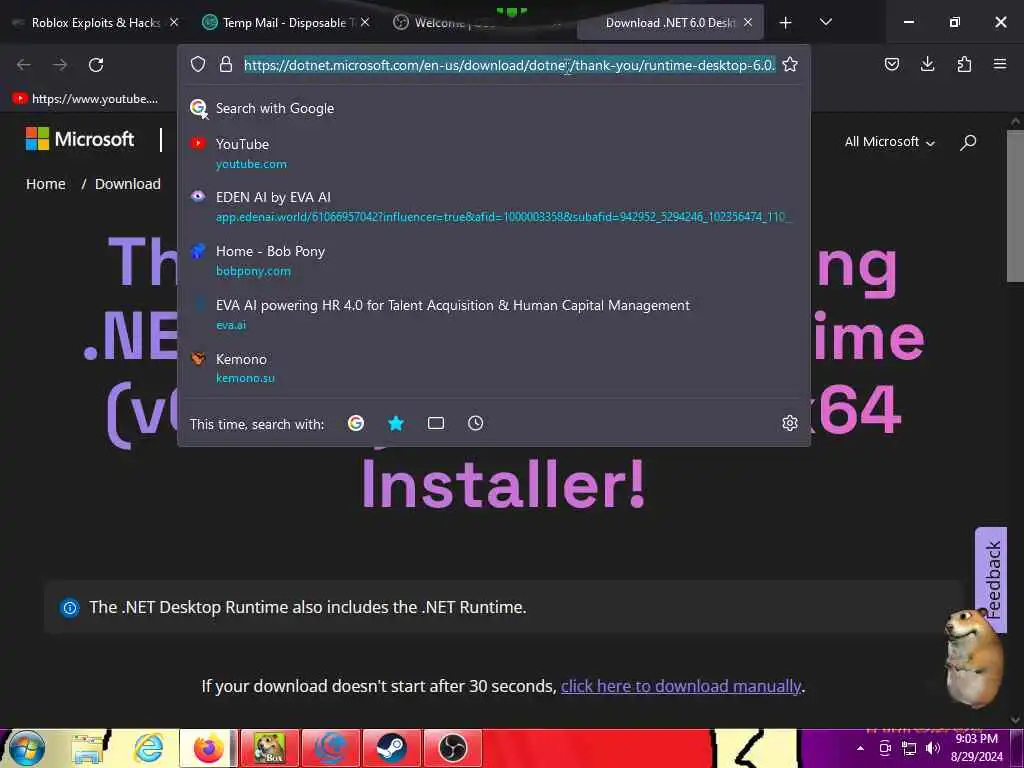Choose the Kemono suggestion
The width and height of the screenshot is (1024, 768).
tap(494, 368)
